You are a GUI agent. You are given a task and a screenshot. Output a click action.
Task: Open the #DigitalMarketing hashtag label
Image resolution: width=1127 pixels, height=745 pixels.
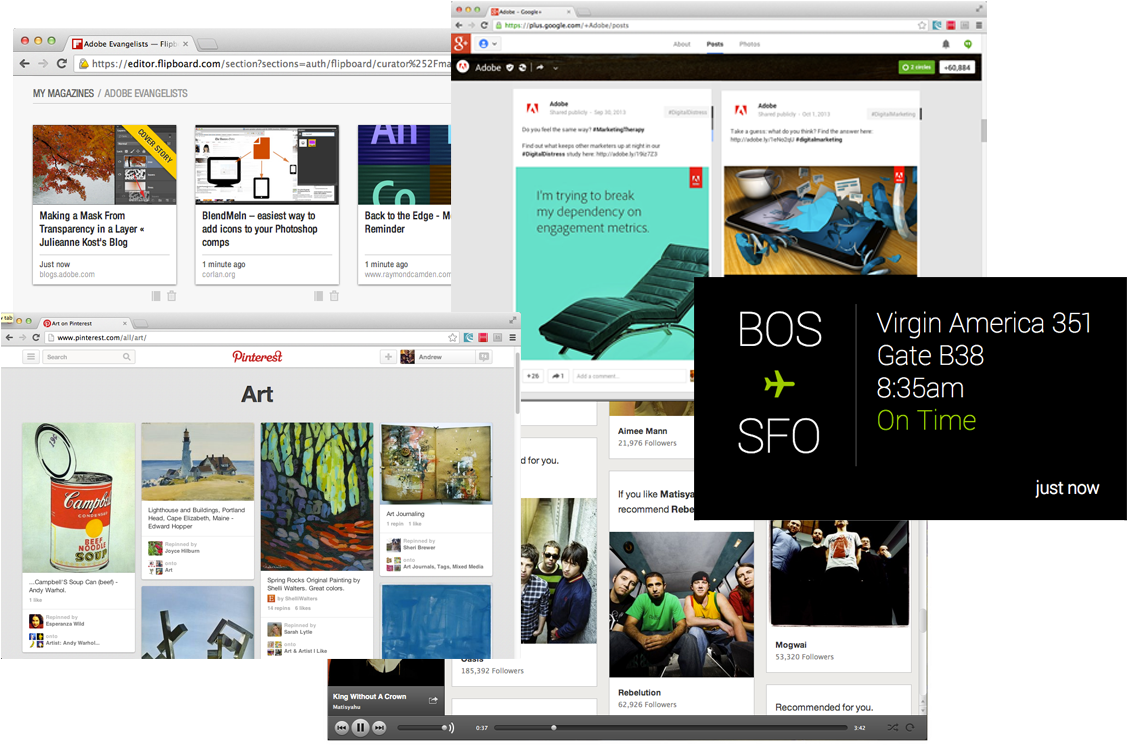[893, 114]
